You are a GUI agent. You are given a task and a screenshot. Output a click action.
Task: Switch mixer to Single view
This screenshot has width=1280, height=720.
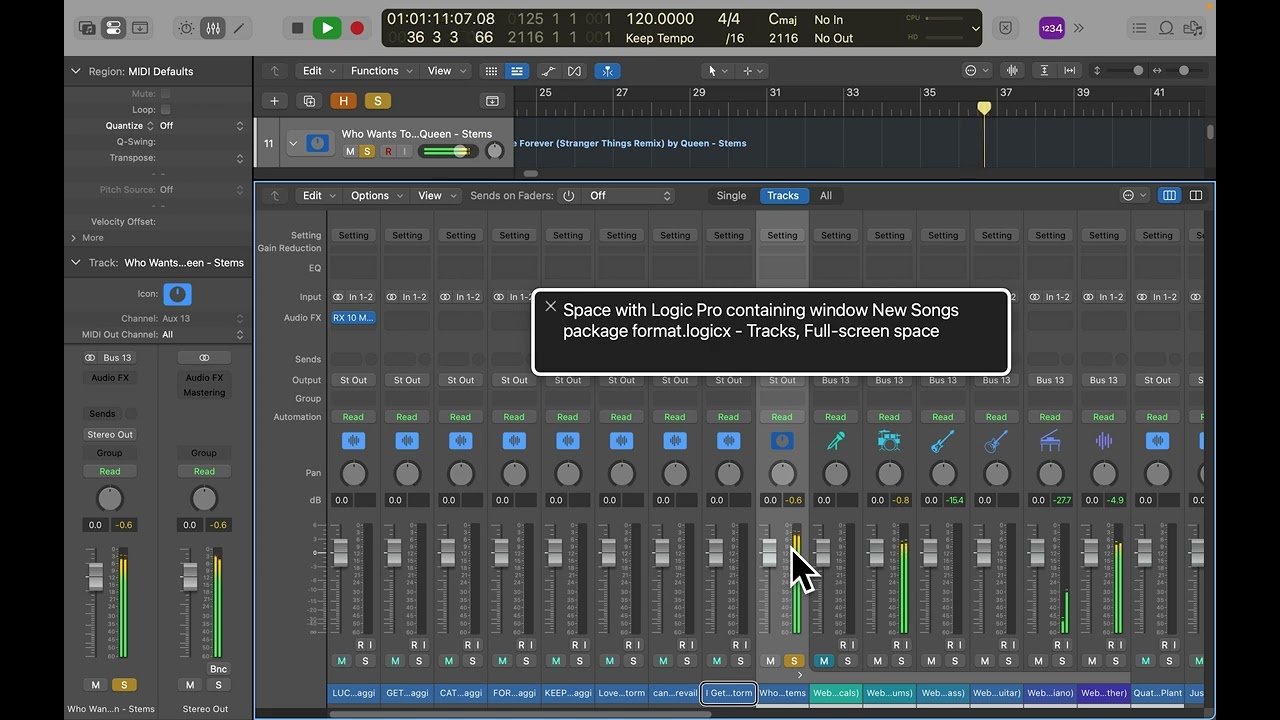tap(731, 196)
